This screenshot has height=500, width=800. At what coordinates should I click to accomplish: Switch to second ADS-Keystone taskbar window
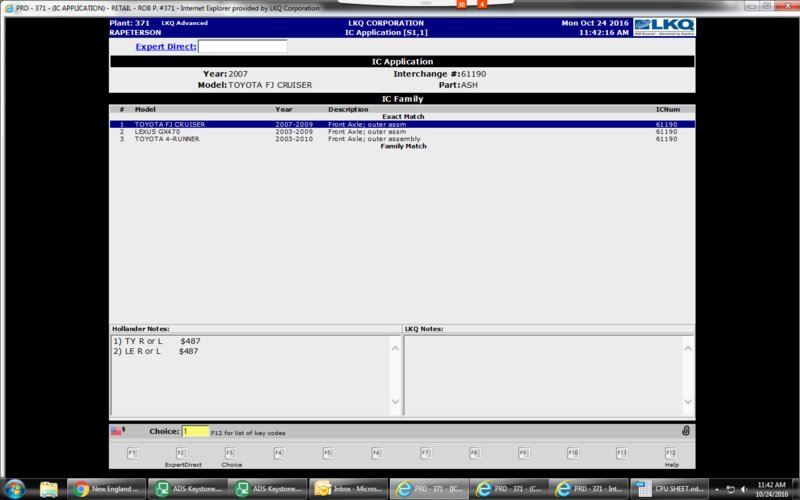tap(267, 489)
